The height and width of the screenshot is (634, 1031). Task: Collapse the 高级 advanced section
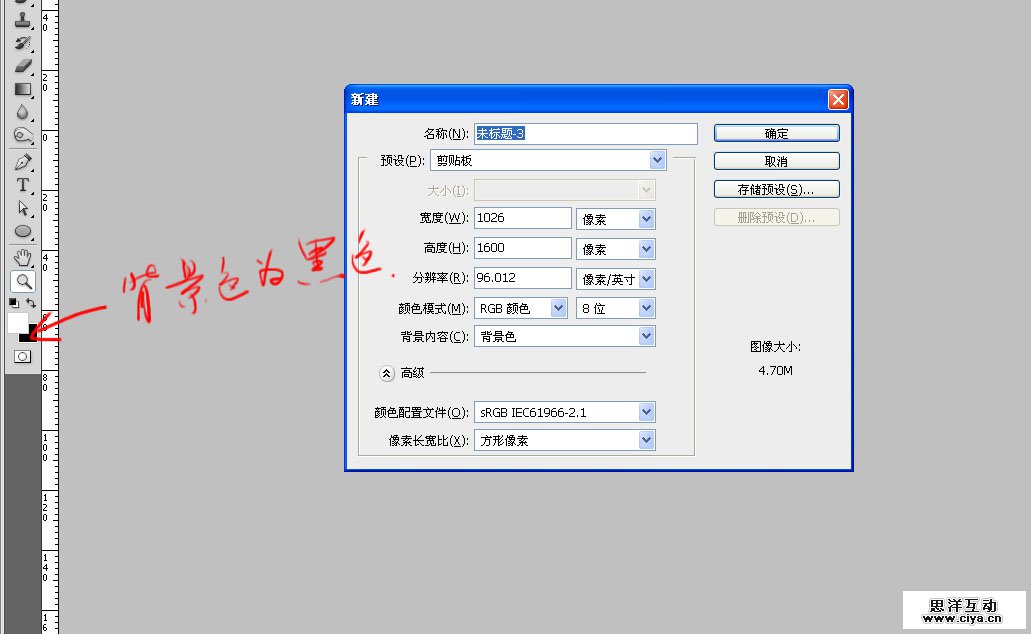pos(387,373)
